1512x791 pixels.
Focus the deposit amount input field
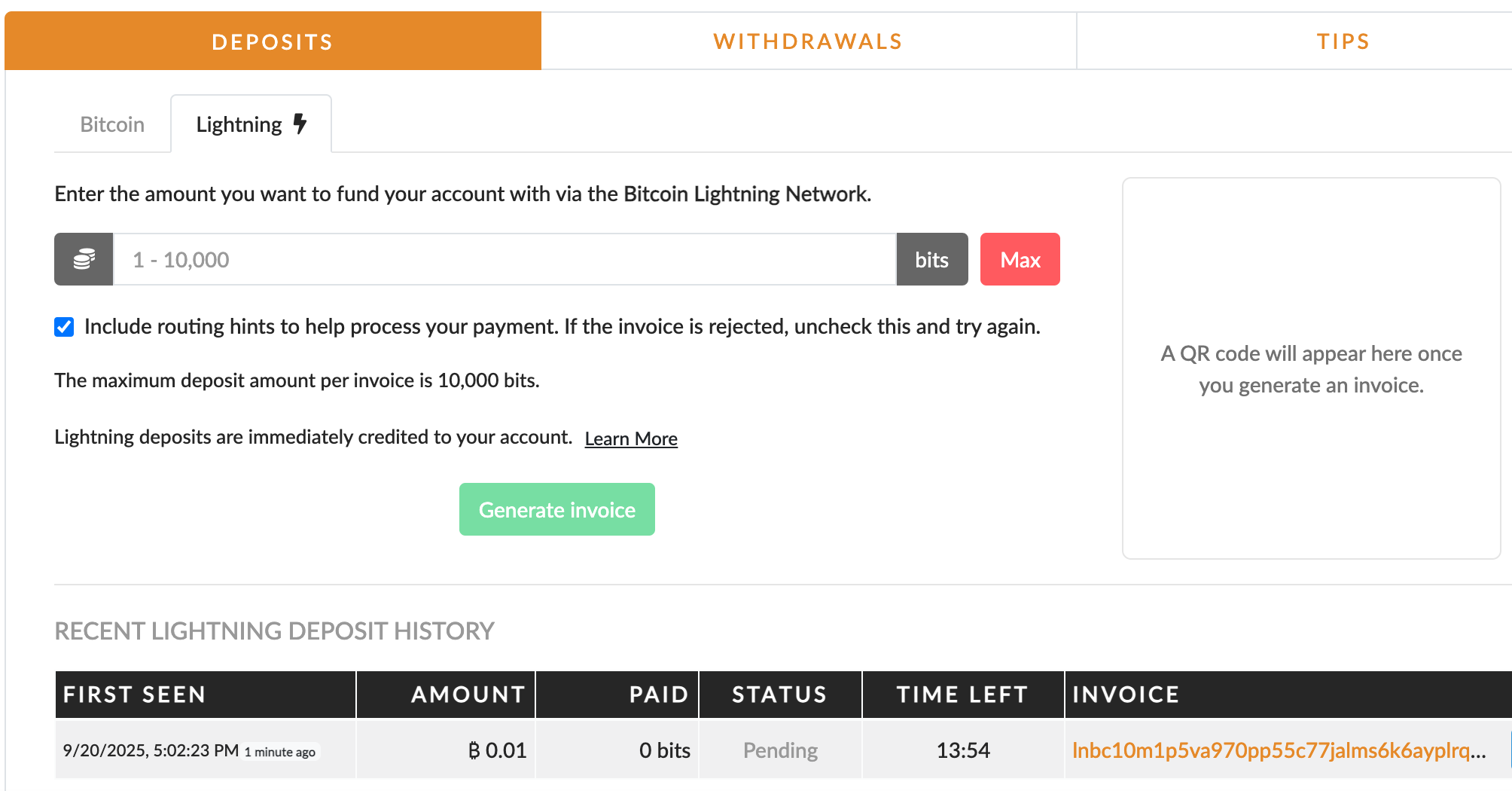tap(505, 259)
